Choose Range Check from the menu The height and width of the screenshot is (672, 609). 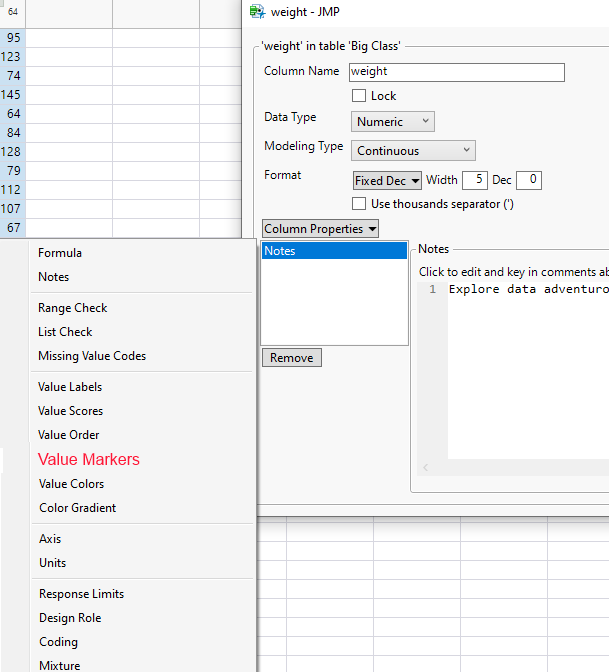pyautogui.click(x=72, y=308)
